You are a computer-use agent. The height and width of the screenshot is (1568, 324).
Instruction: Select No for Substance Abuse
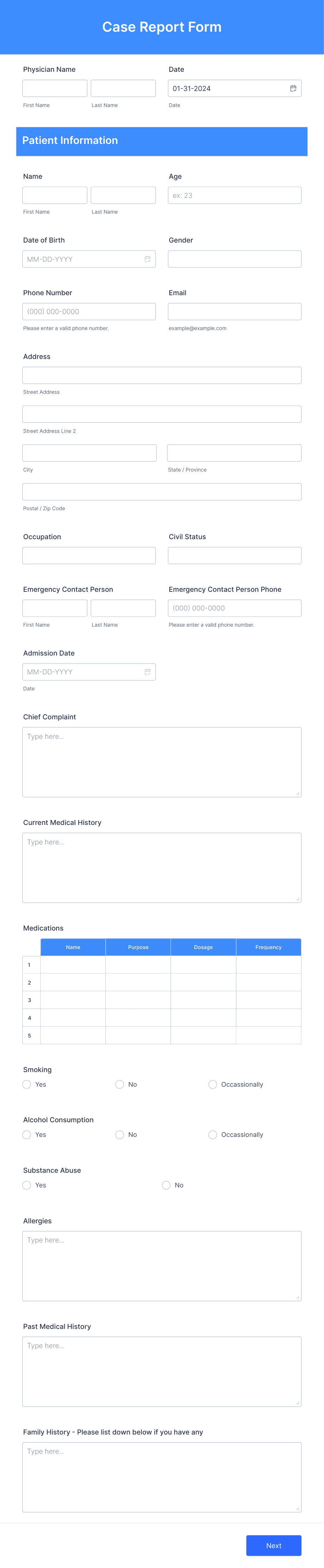pos(166,1185)
